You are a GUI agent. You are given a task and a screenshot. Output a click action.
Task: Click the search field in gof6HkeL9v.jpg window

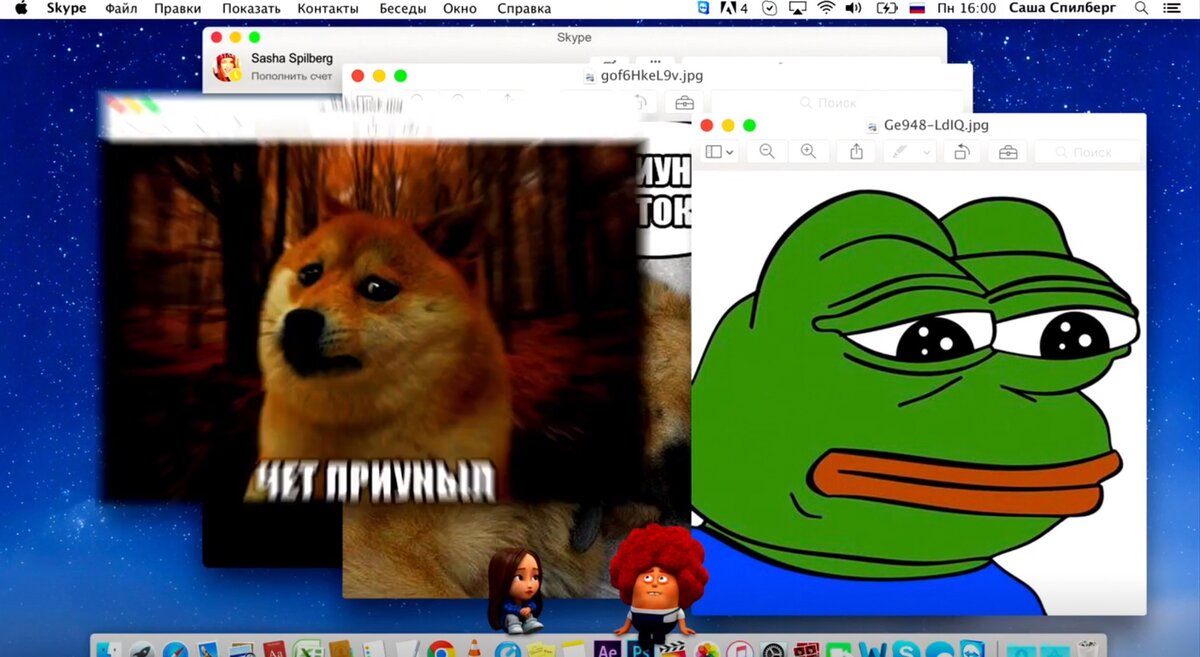tap(835, 102)
